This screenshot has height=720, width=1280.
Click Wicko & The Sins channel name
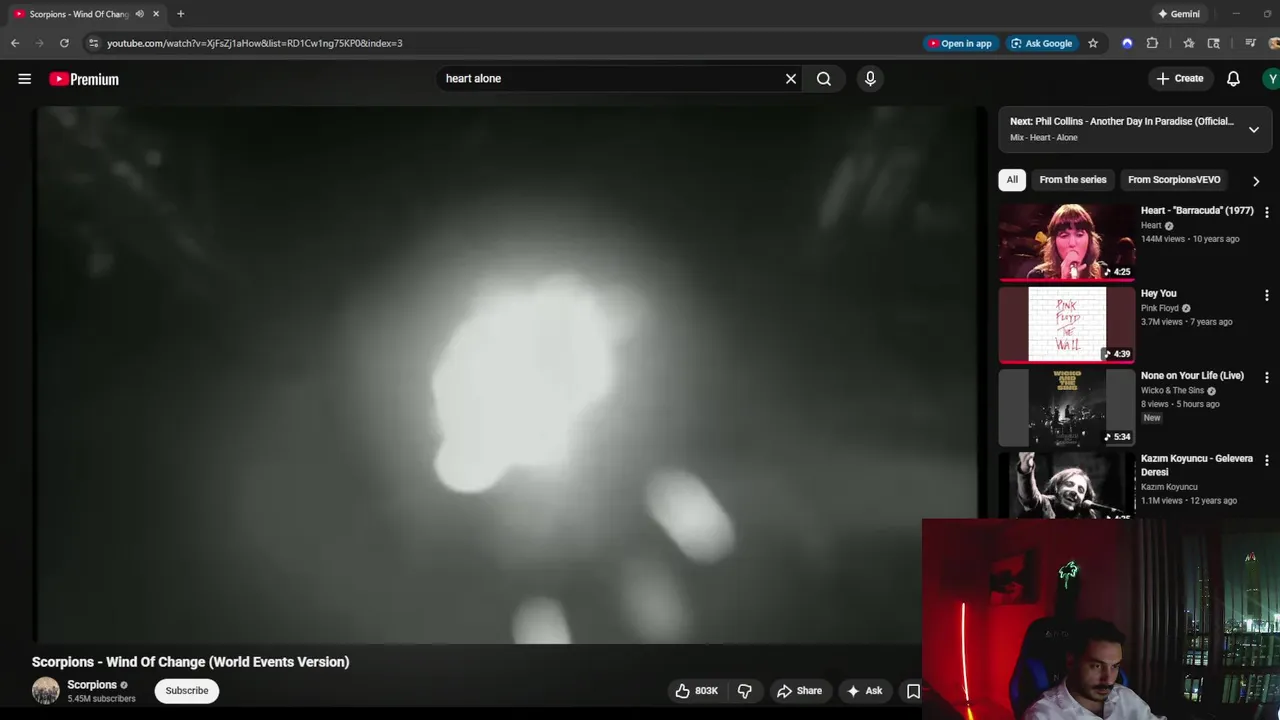coord(1172,391)
